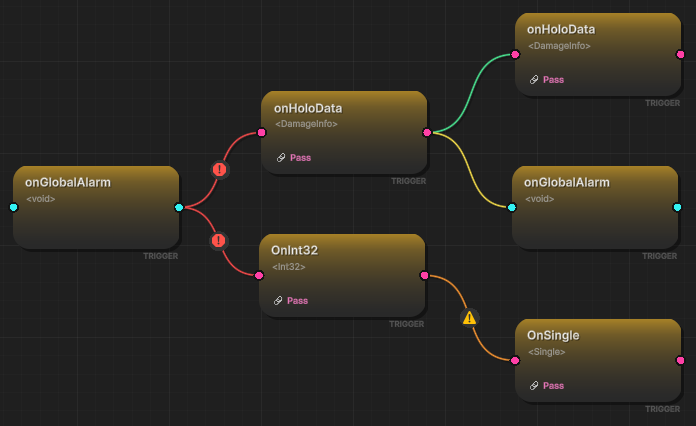The width and height of the screenshot is (696, 426).
Task: Click the cyan input port of the right onGlobalAlarm node
Action: coord(512,208)
